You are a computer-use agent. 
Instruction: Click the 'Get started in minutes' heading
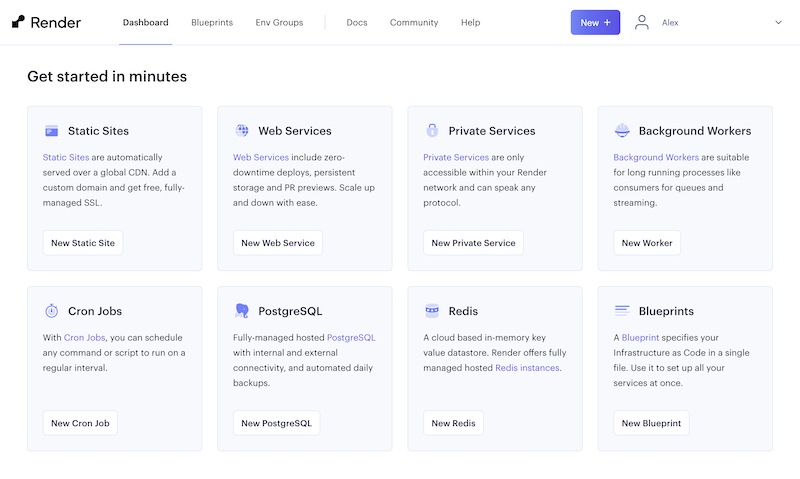coord(107,76)
